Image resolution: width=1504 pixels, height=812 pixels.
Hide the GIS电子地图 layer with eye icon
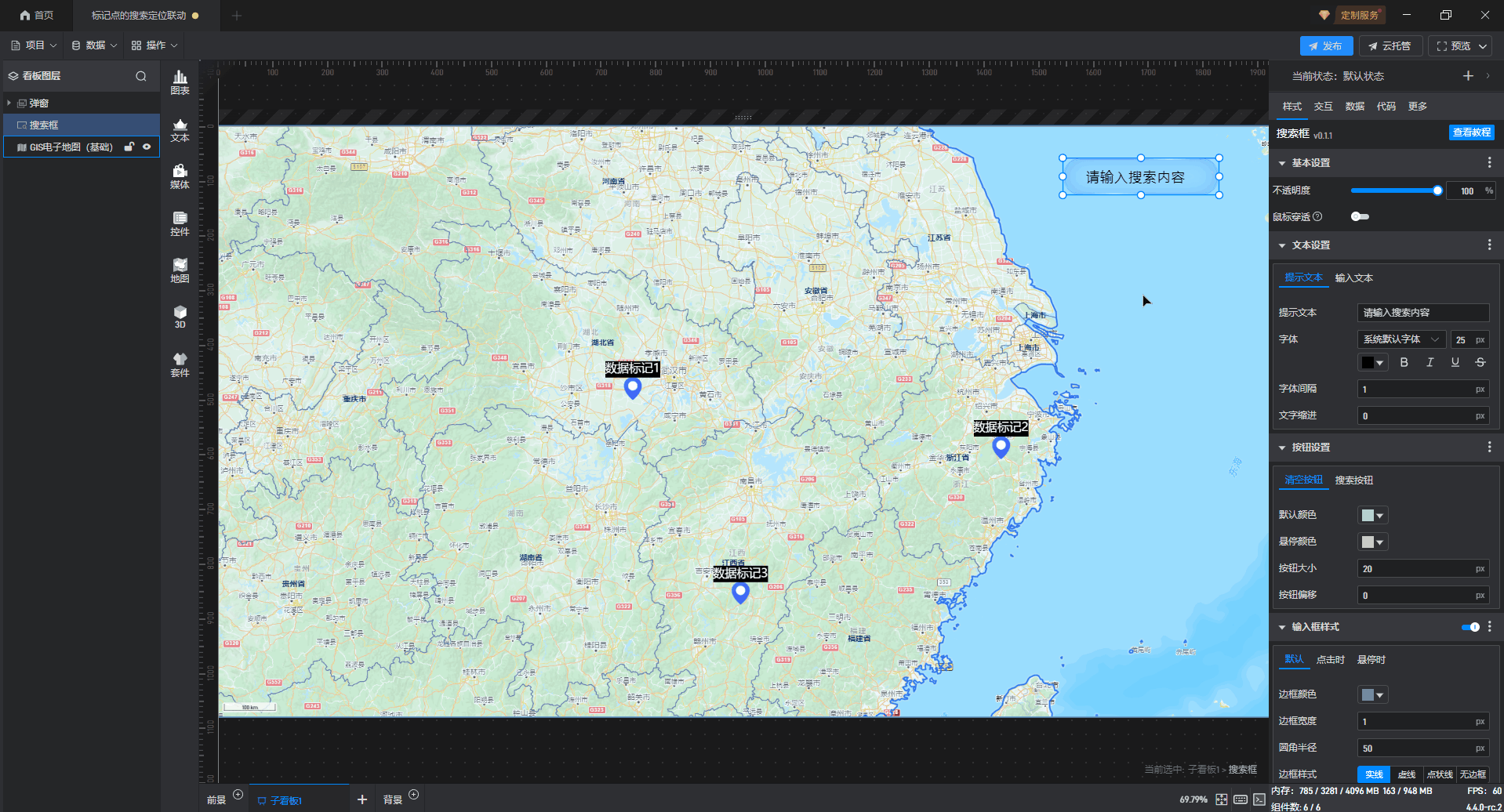[x=147, y=147]
